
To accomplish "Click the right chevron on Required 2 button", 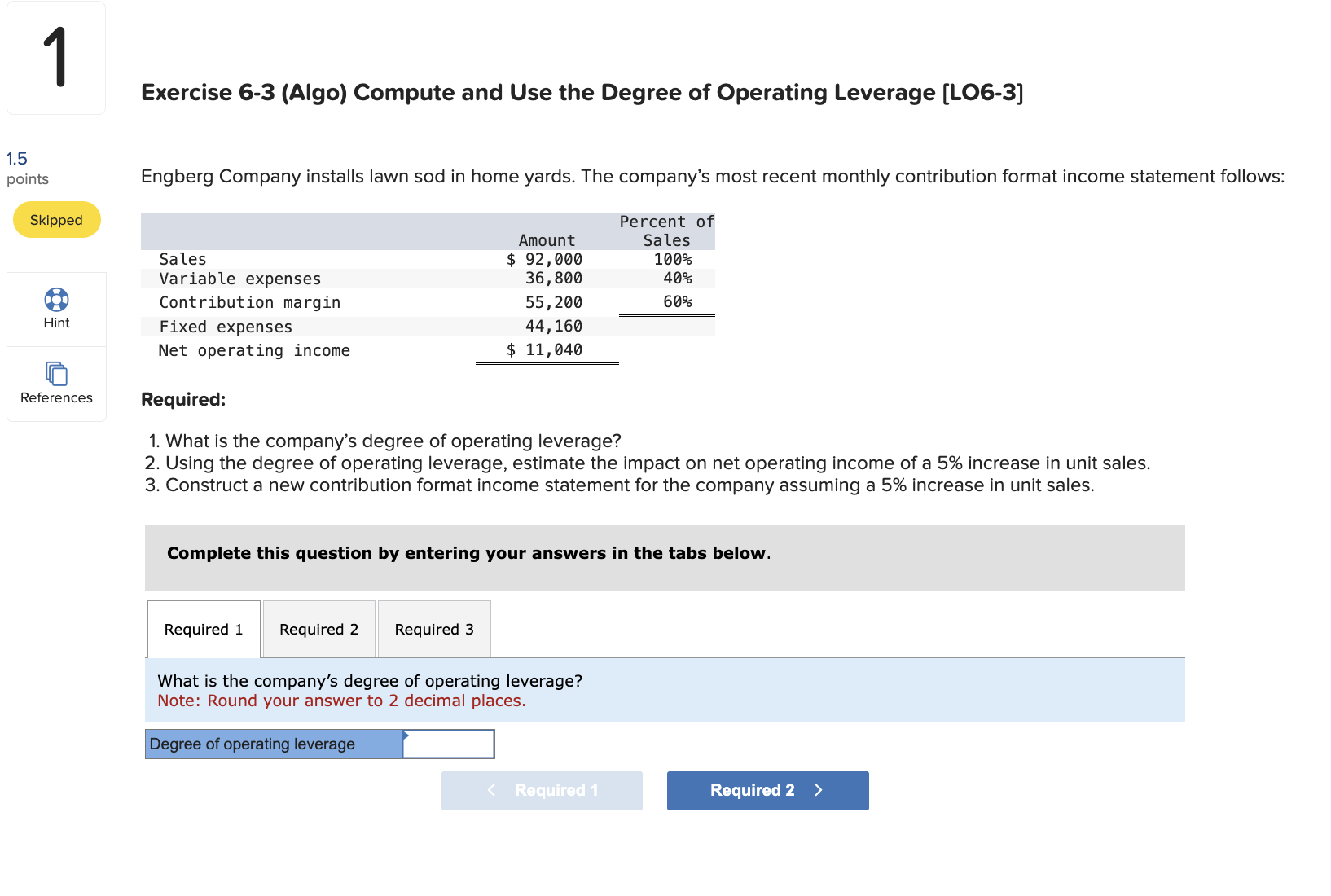I will click(x=818, y=790).
